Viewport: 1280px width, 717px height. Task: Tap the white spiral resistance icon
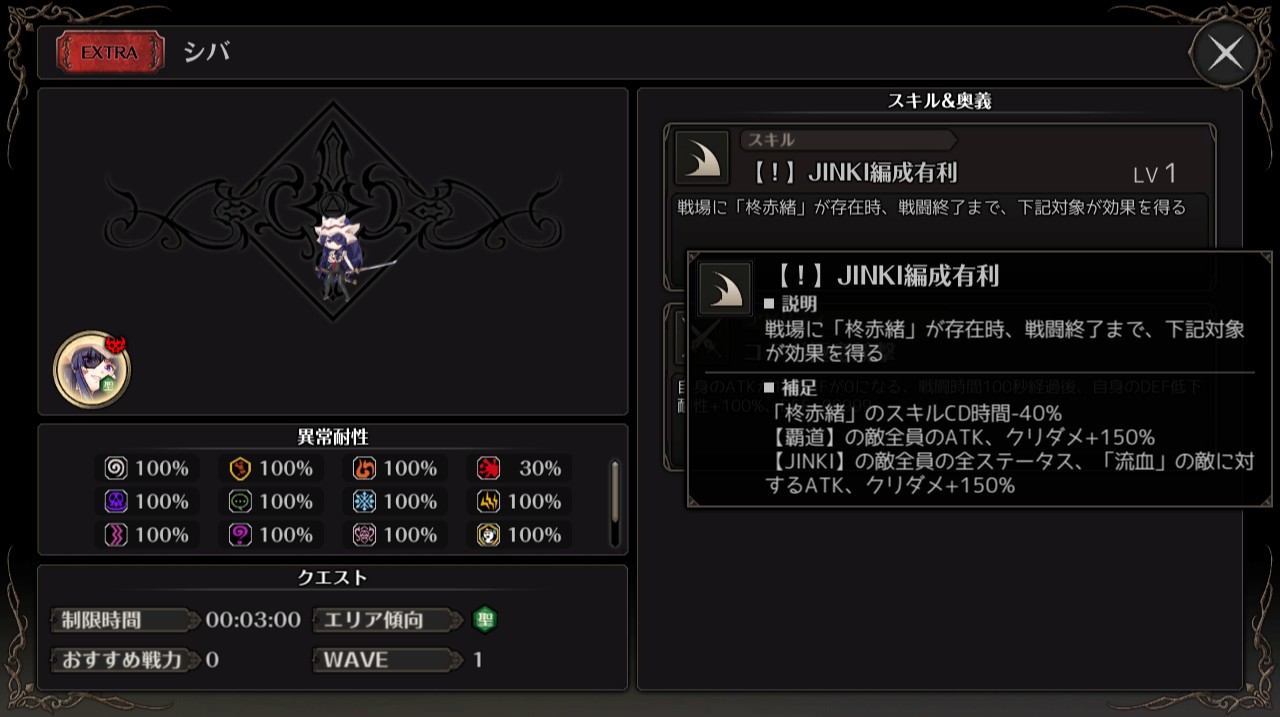point(117,468)
